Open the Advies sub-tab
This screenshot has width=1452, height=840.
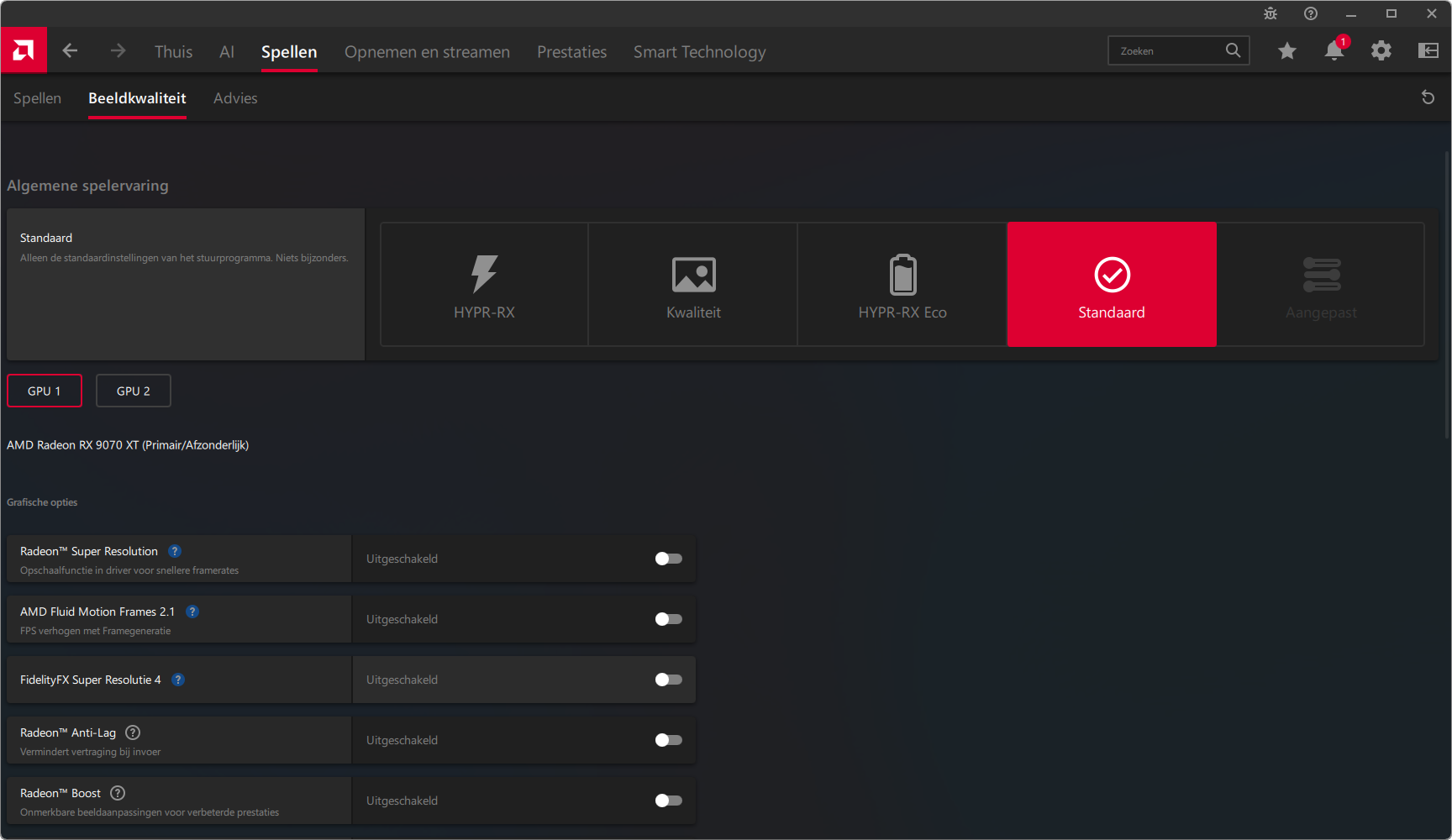coord(235,98)
